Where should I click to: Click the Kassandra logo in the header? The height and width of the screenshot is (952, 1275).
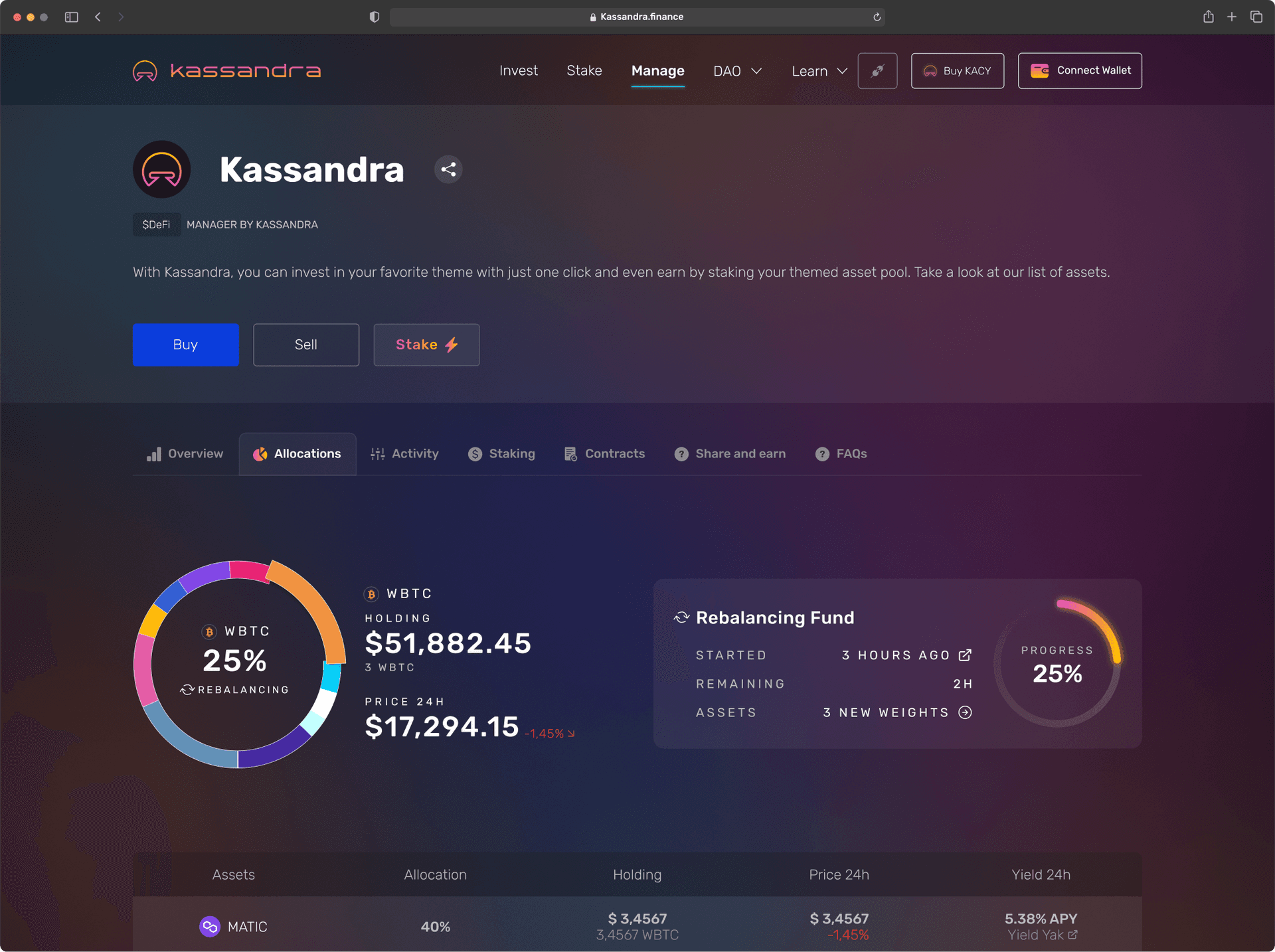pyautogui.click(x=226, y=70)
